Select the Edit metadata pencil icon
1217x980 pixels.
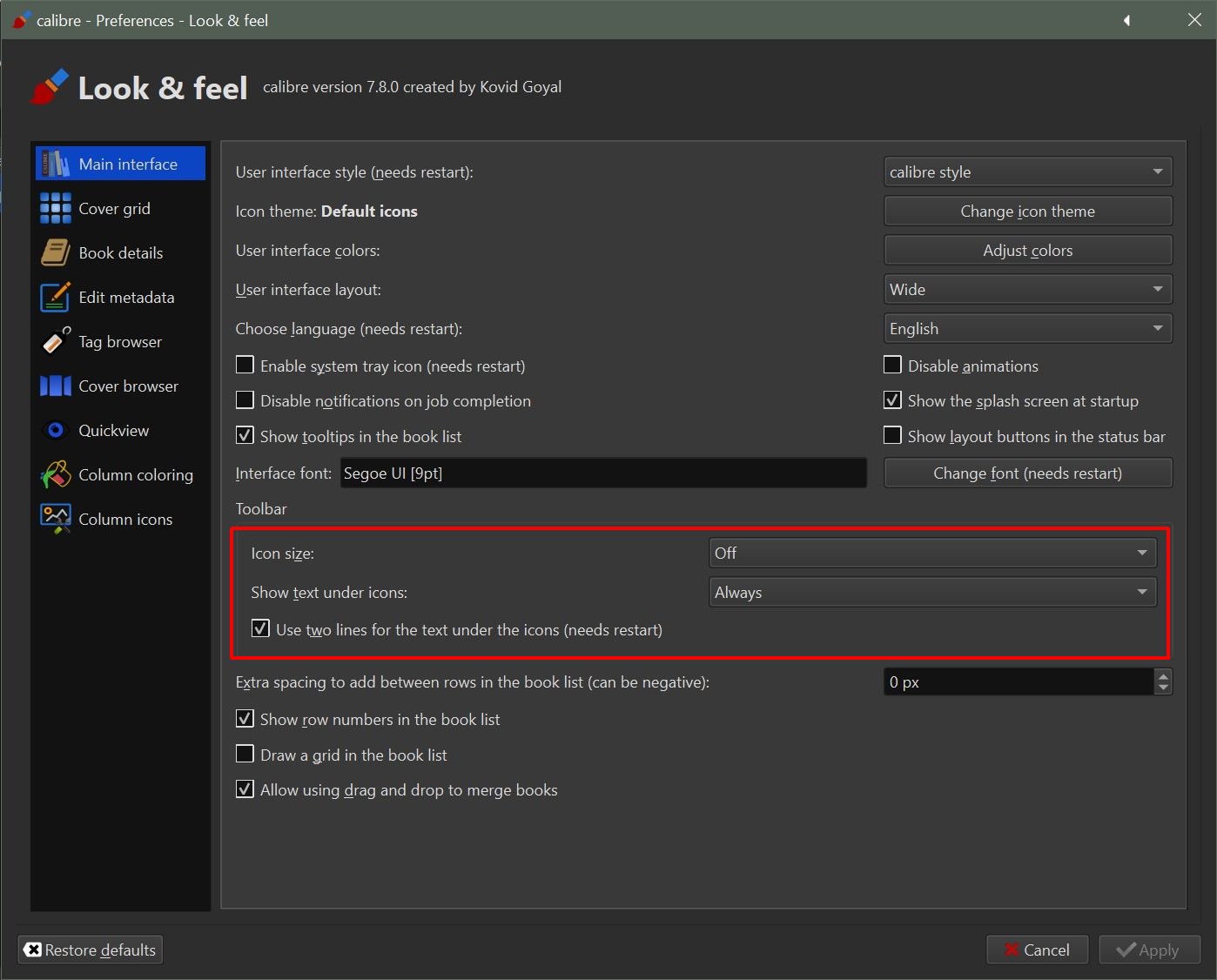tap(56, 298)
